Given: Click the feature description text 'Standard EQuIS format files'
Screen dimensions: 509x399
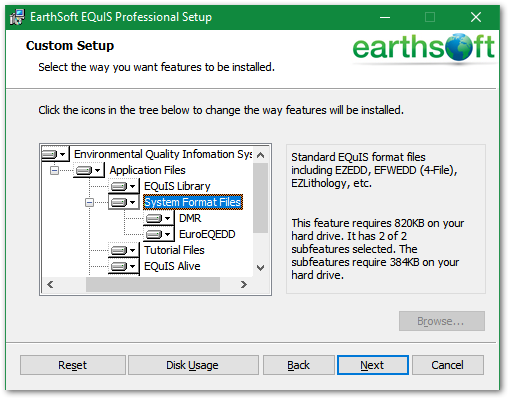Looking at the screenshot, I should 358,157.
